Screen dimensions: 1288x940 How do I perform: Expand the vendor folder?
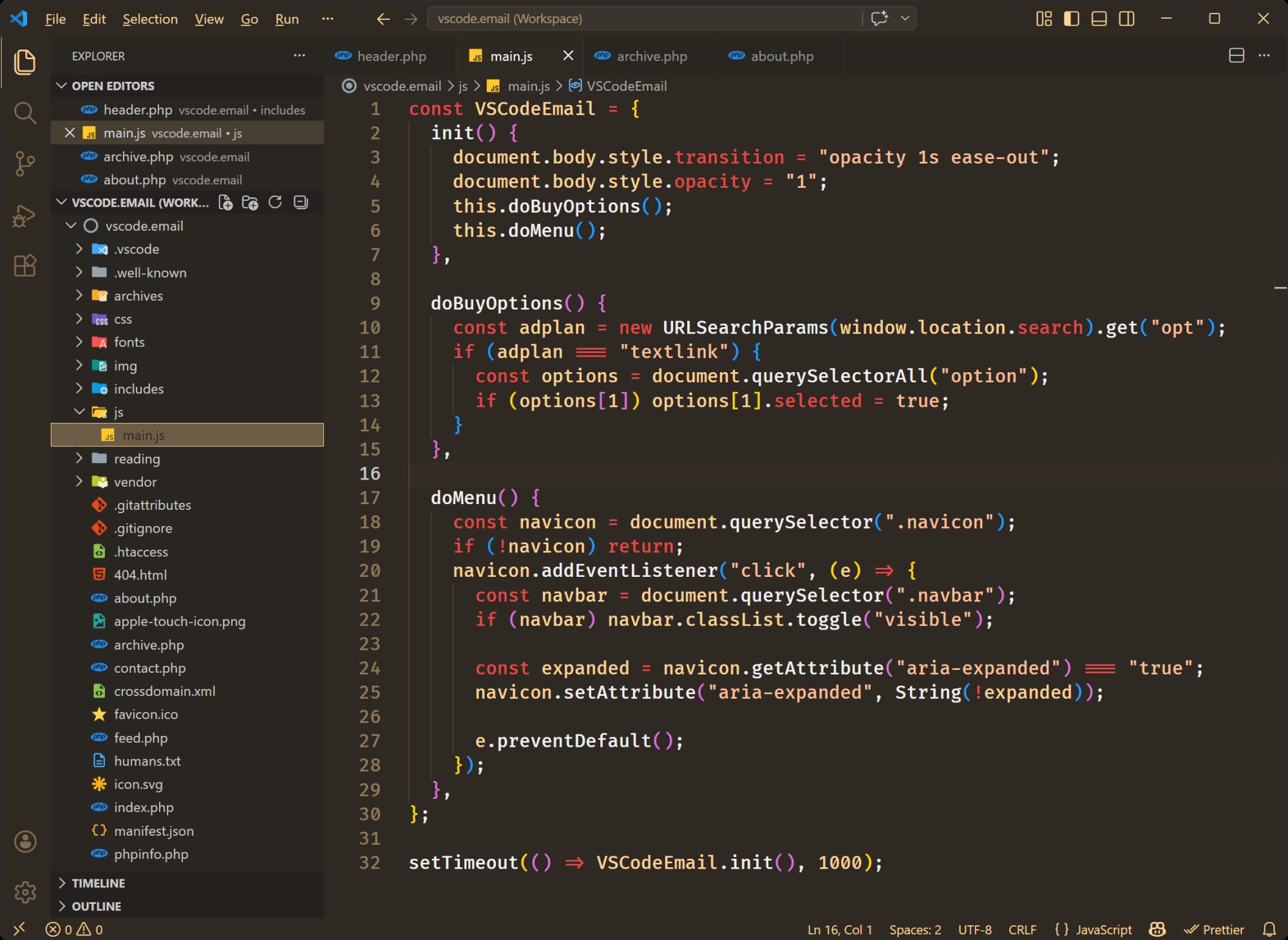(x=79, y=482)
